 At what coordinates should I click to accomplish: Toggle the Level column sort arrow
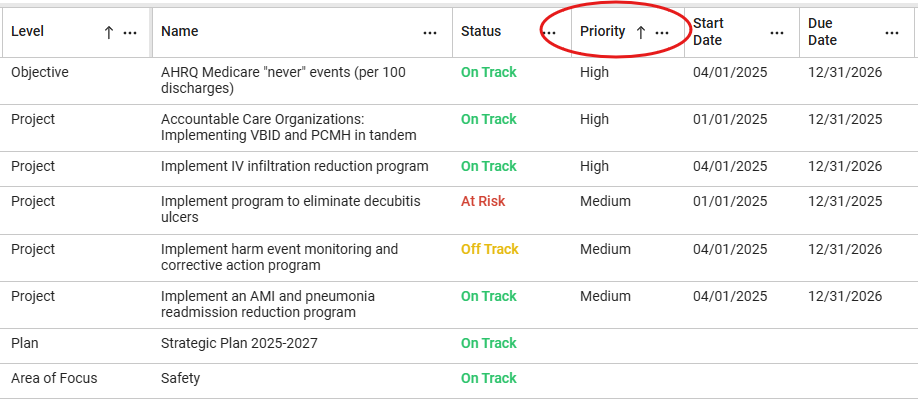(x=108, y=33)
